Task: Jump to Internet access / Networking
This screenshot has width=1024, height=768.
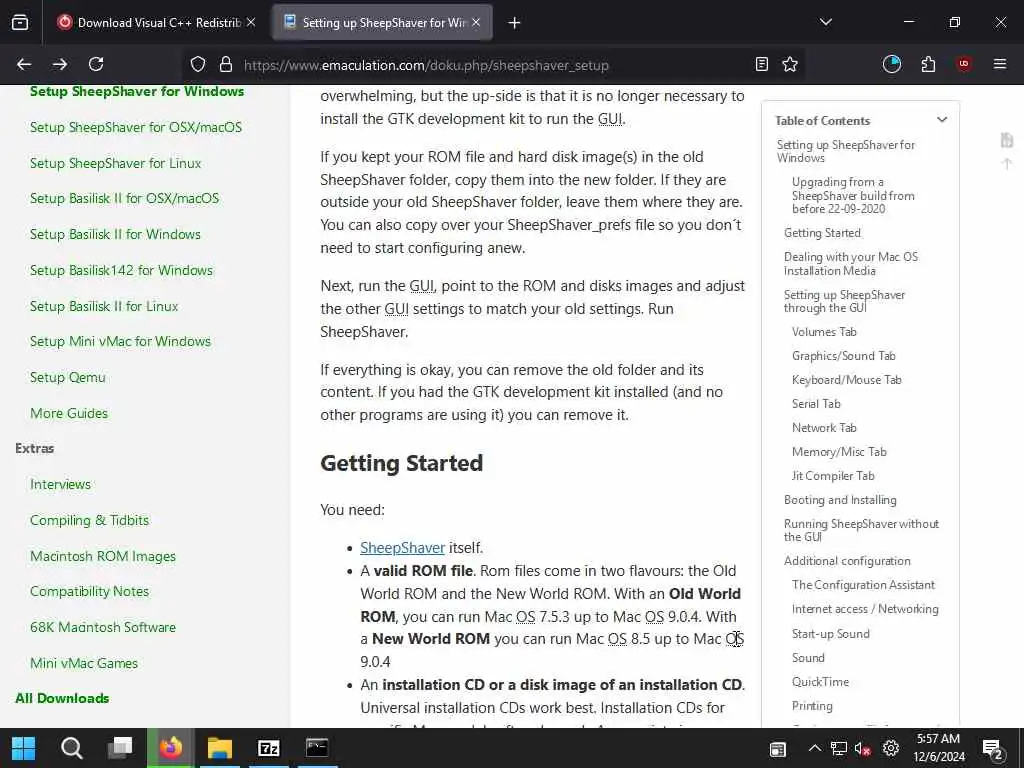Action: coord(865,610)
